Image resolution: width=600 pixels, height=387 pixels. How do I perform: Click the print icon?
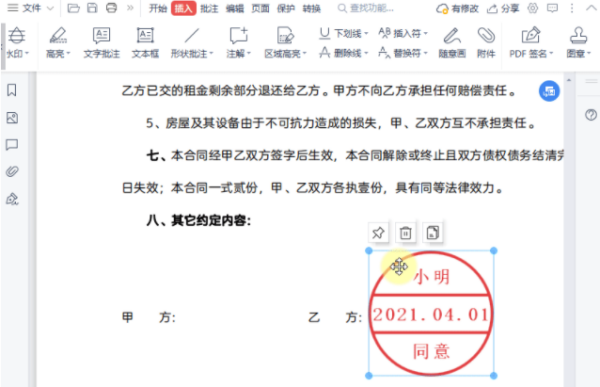point(111,8)
